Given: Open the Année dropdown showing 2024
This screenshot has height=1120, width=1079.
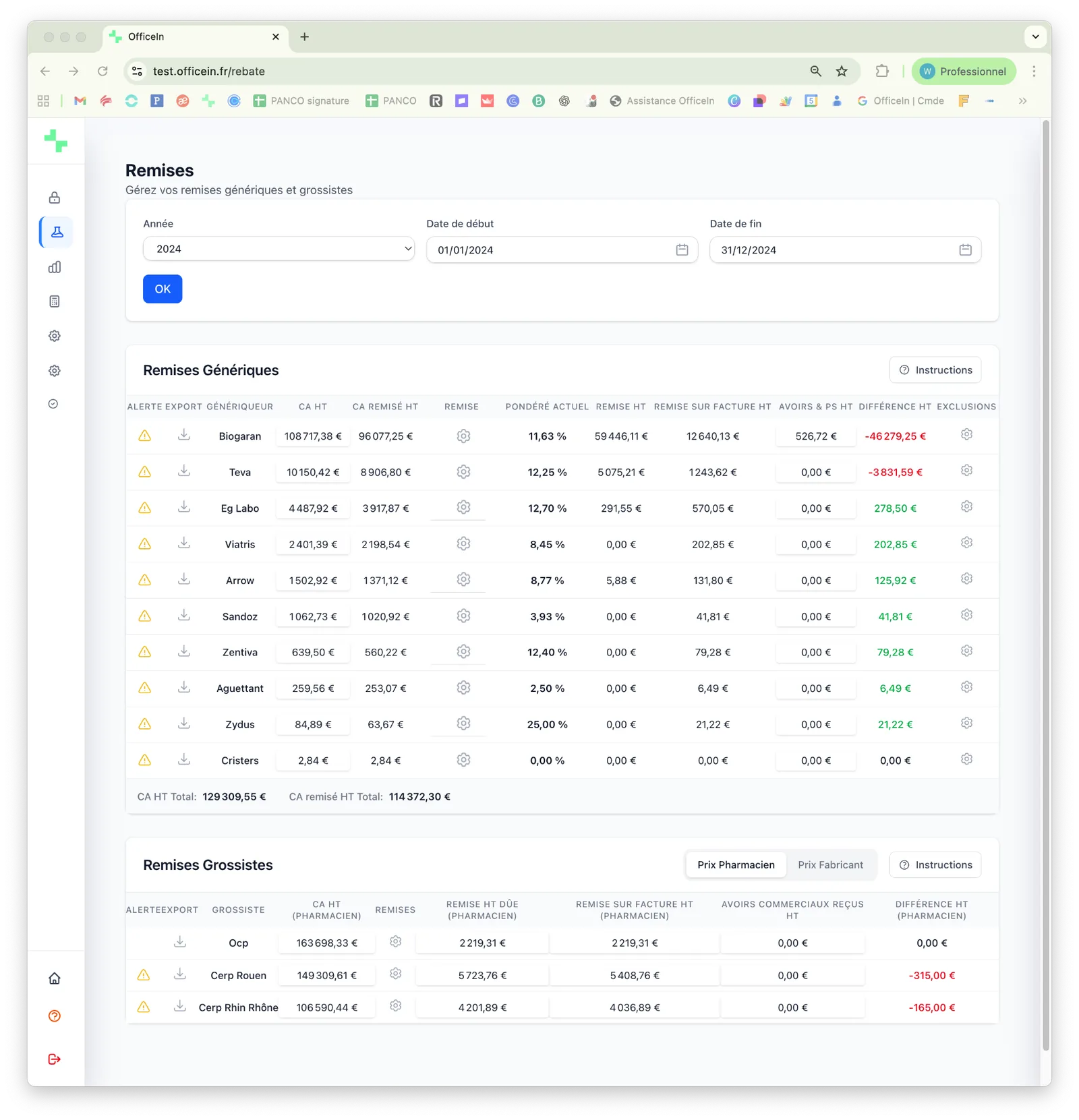Looking at the screenshot, I should point(279,249).
